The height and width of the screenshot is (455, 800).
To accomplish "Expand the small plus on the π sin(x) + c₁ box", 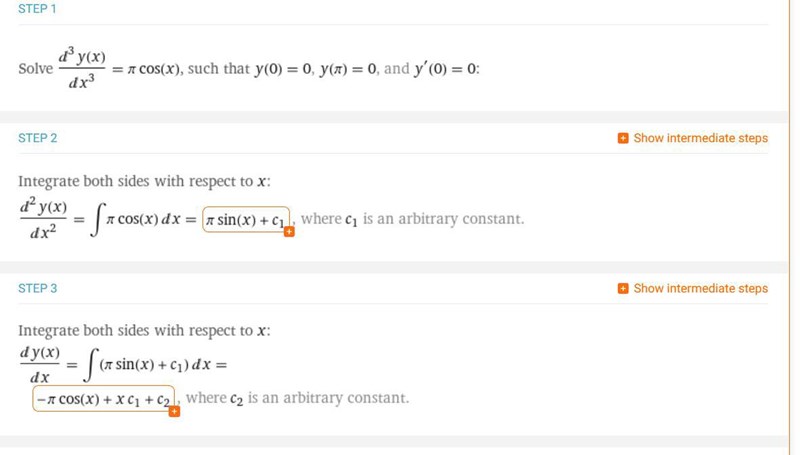I will [289, 231].
